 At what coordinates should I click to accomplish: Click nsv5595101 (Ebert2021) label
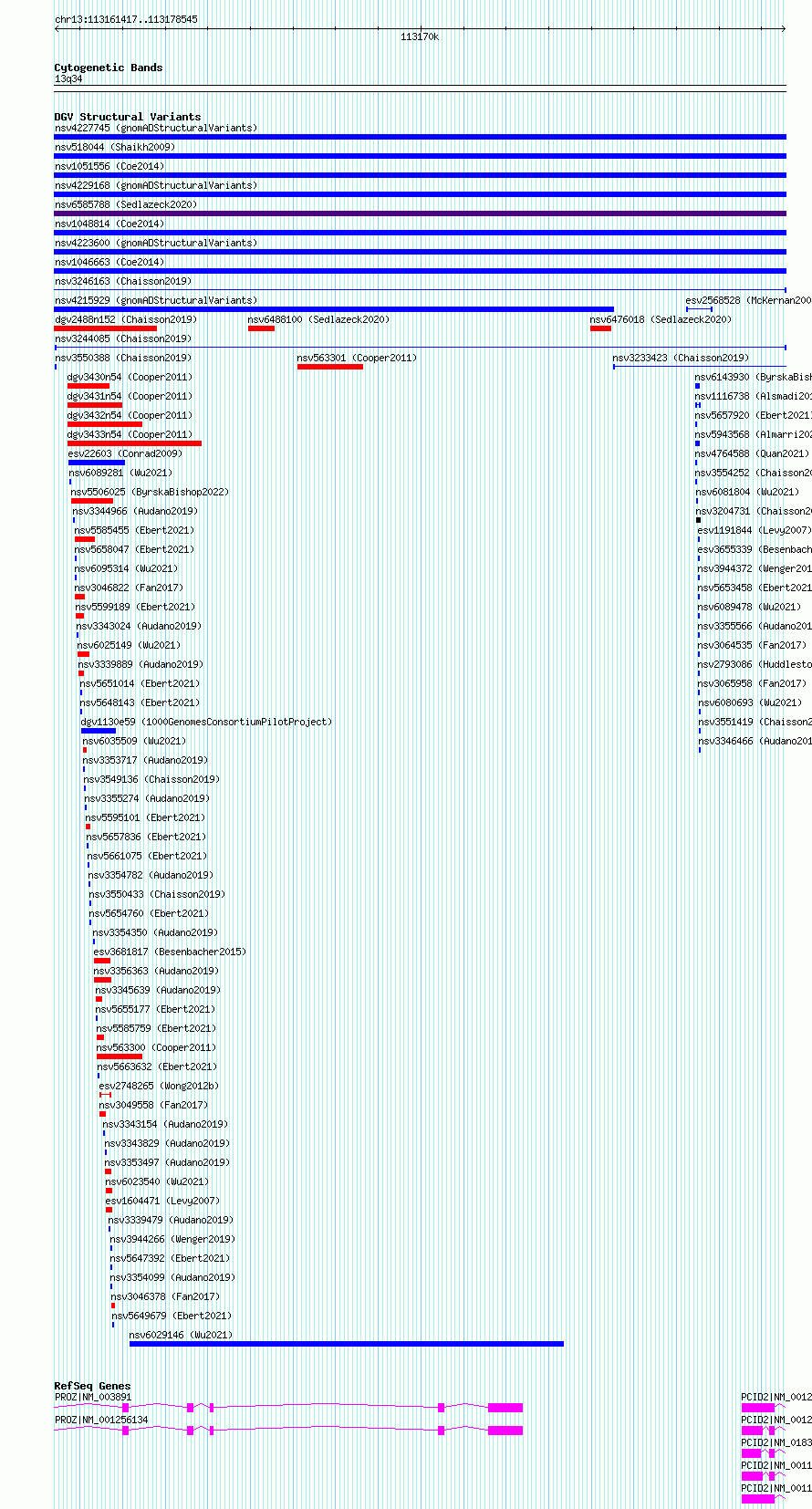[145, 817]
